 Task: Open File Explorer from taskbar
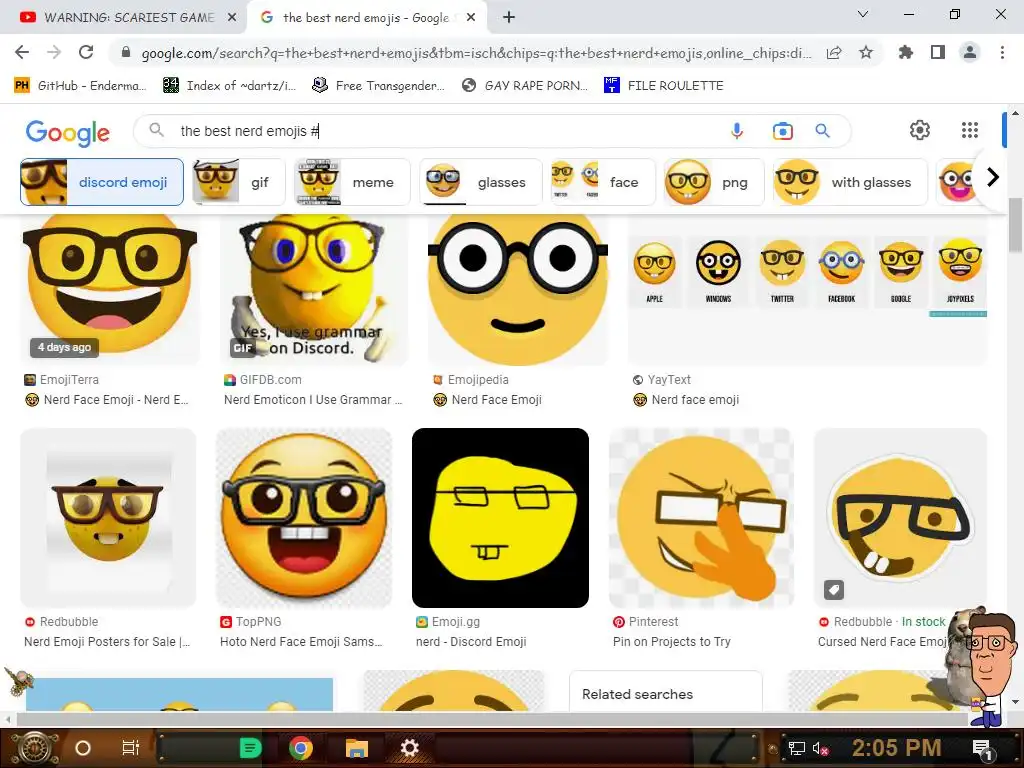pos(357,748)
